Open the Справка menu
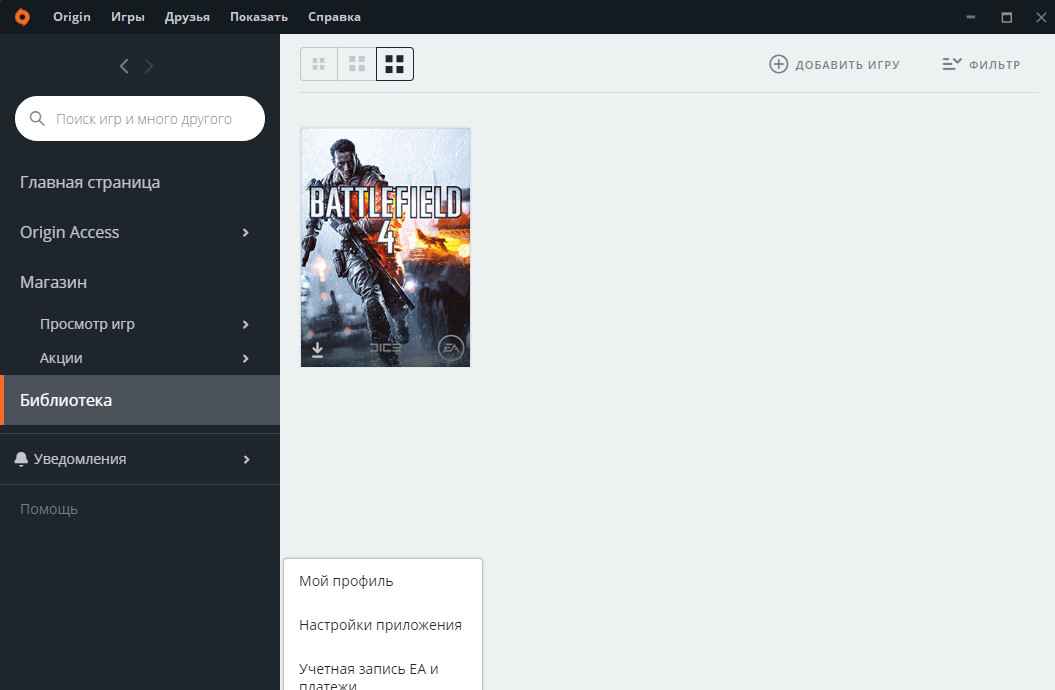This screenshot has width=1055, height=690. [334, 17]
